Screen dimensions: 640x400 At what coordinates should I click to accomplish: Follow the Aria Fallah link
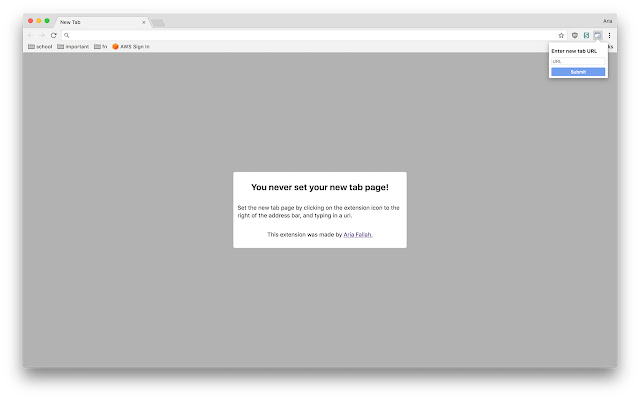358,235
